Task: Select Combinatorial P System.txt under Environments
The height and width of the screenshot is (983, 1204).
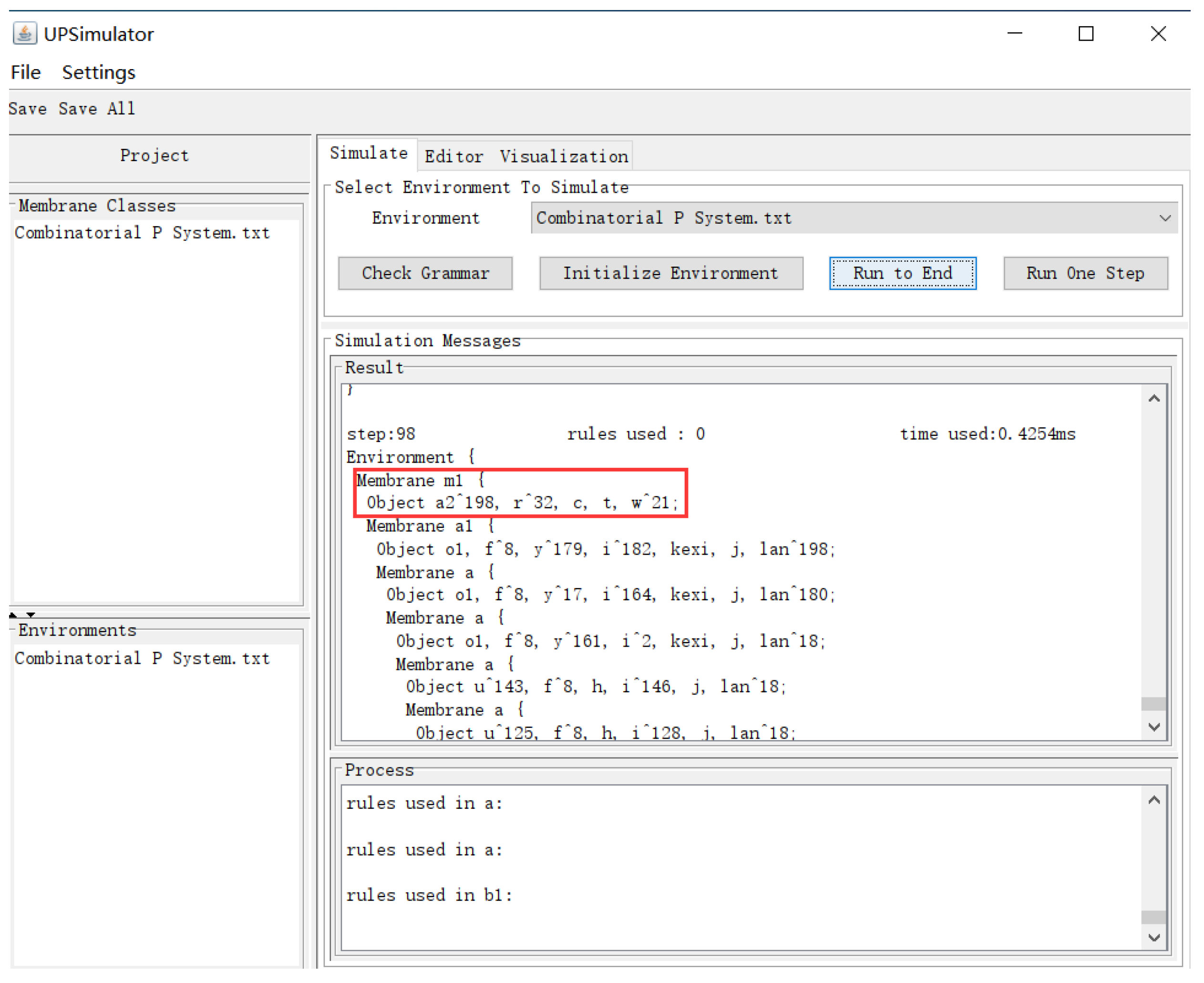Action: (142, 659)
